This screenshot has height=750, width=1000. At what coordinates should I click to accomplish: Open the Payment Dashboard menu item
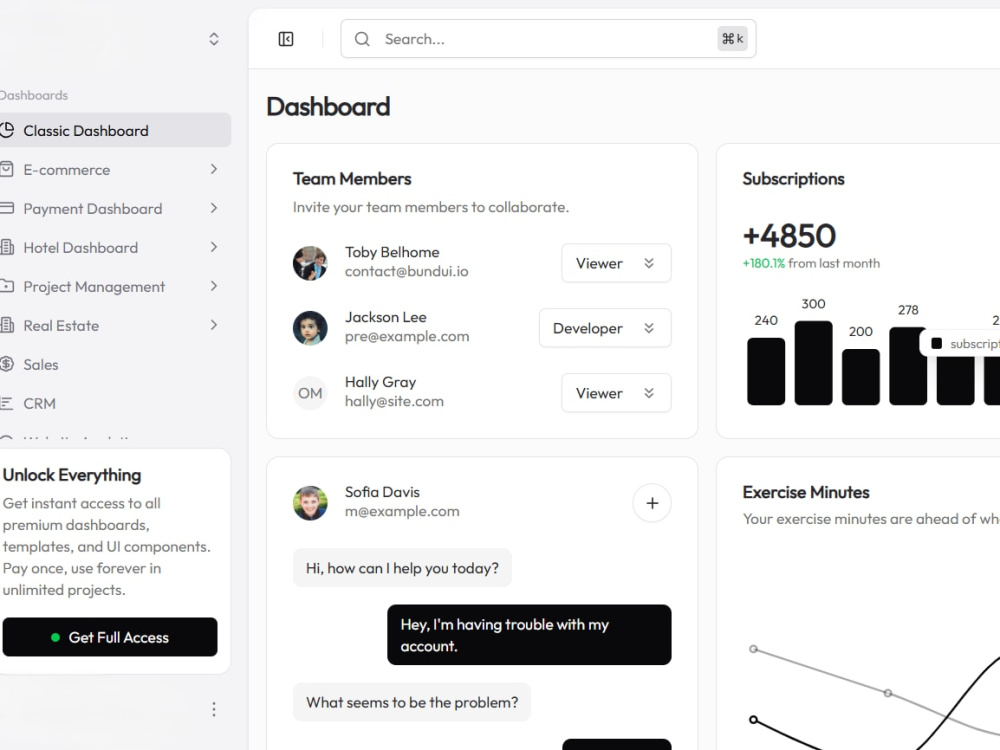pyautogui.click(x=114, y=209)
